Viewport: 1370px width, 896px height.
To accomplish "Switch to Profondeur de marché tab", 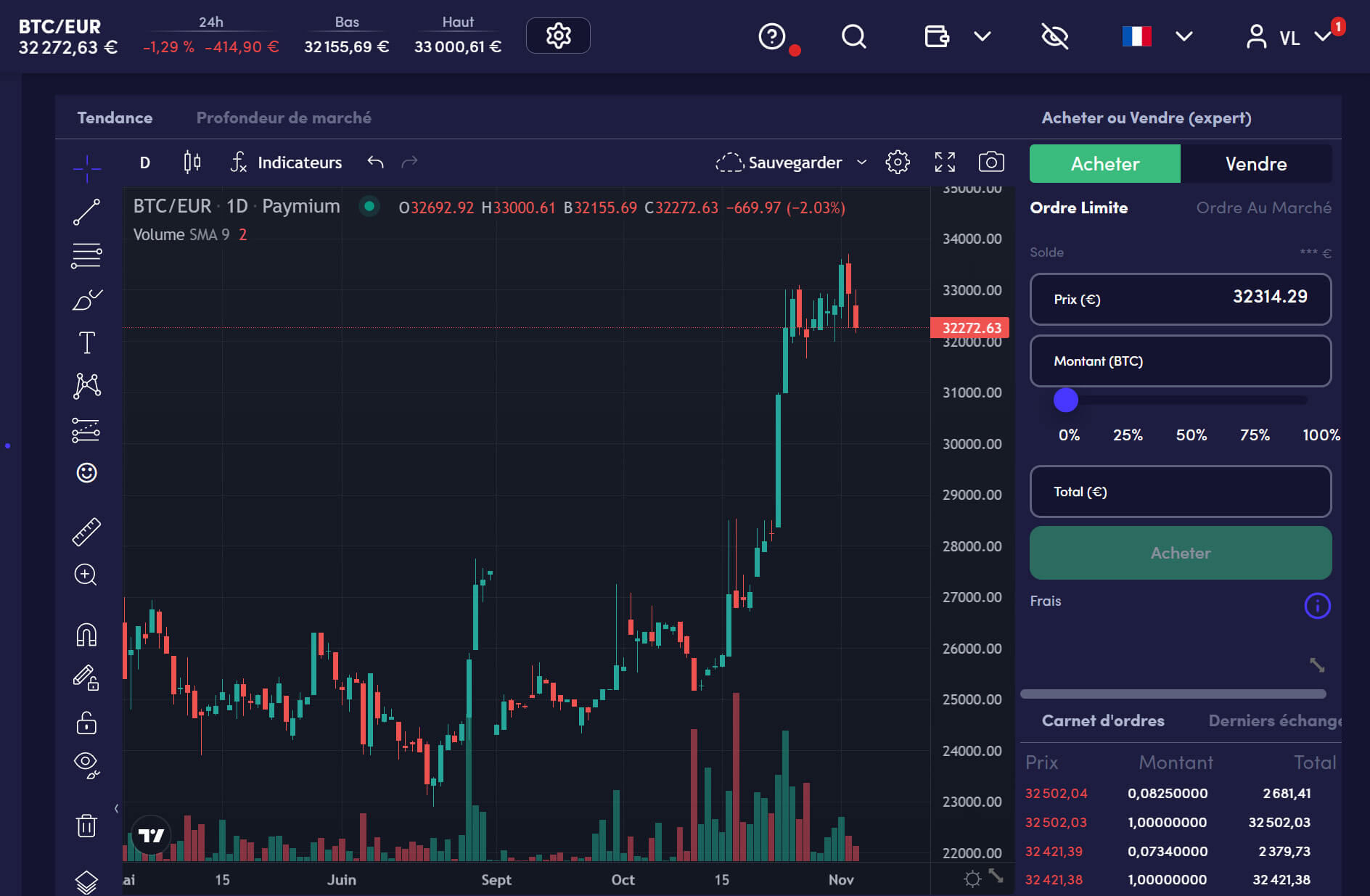I will (x=284, y=118).
